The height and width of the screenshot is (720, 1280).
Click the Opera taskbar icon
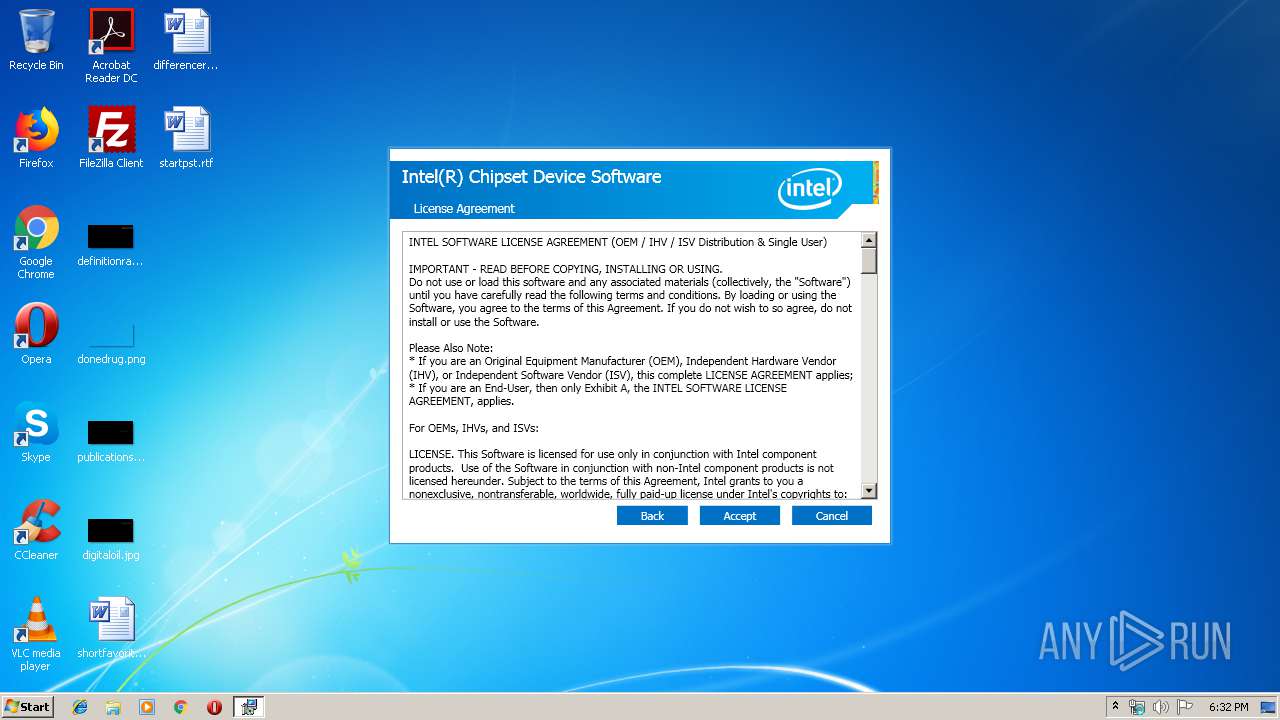coord(214,707)
